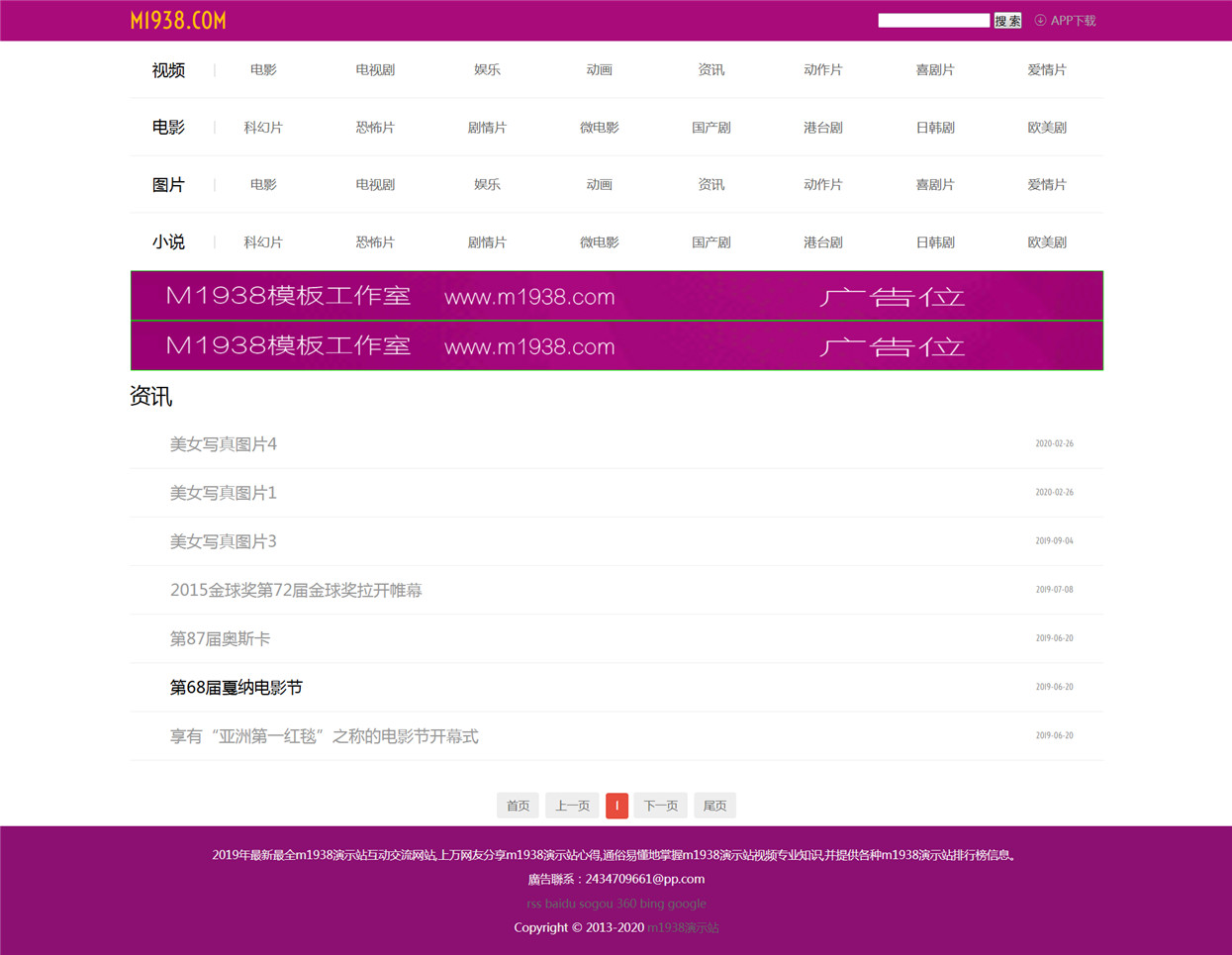
Task: Open 恐怖片 in the 小说 row
Action: pyautogui.click(x=375, y=242)
